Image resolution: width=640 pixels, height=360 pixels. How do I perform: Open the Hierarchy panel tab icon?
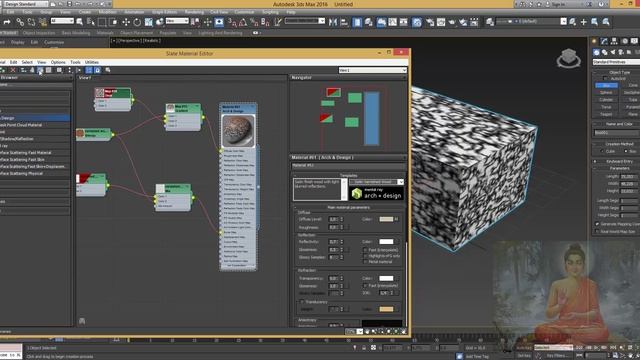pos(614,41)
